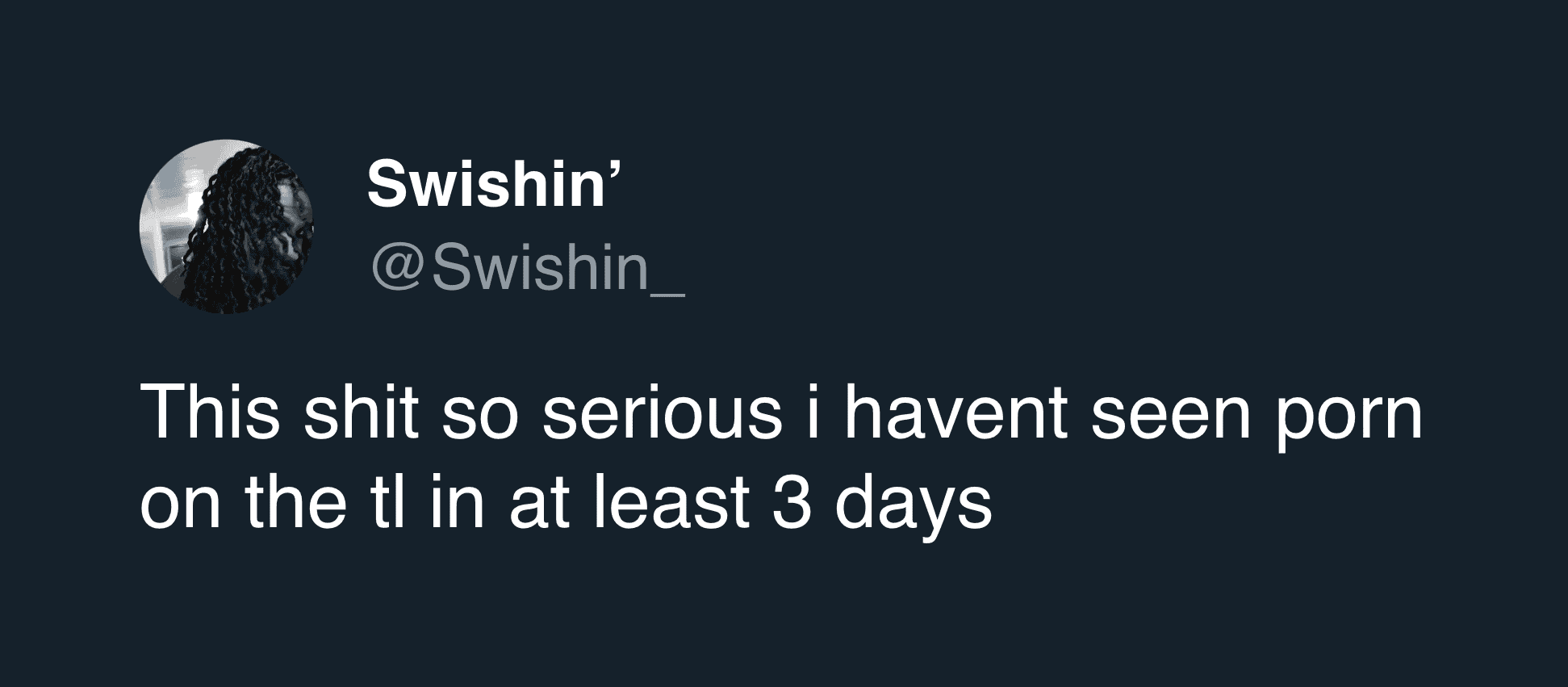
Task: Select the word "This" starting the tweet
Action: click(210, 413)
